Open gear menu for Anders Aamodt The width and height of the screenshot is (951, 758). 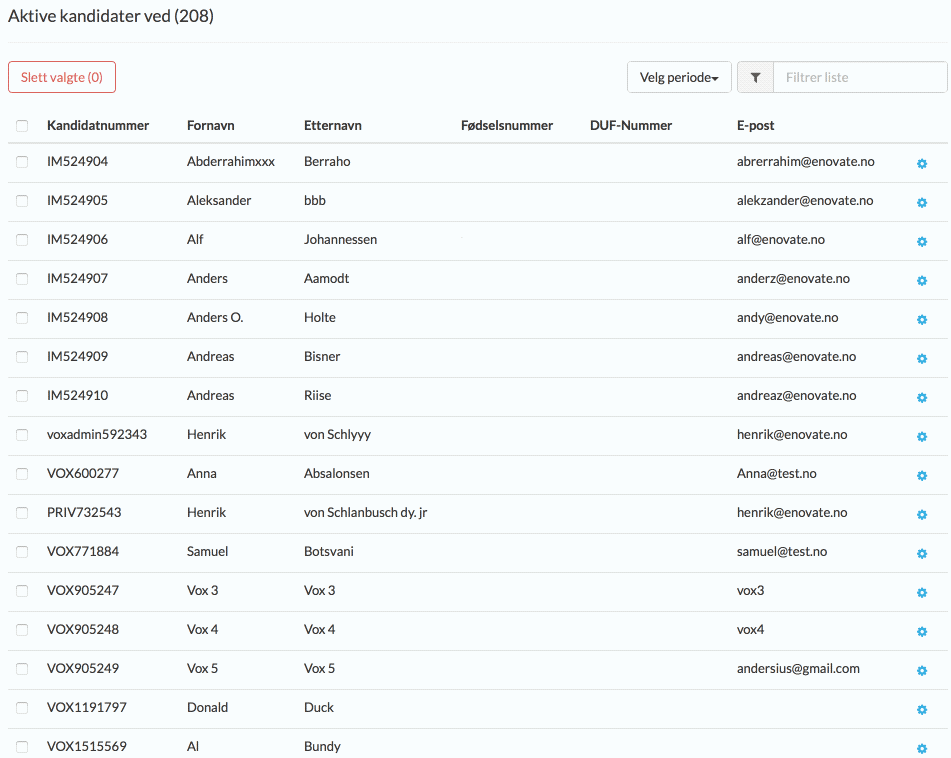coord(922,280)
